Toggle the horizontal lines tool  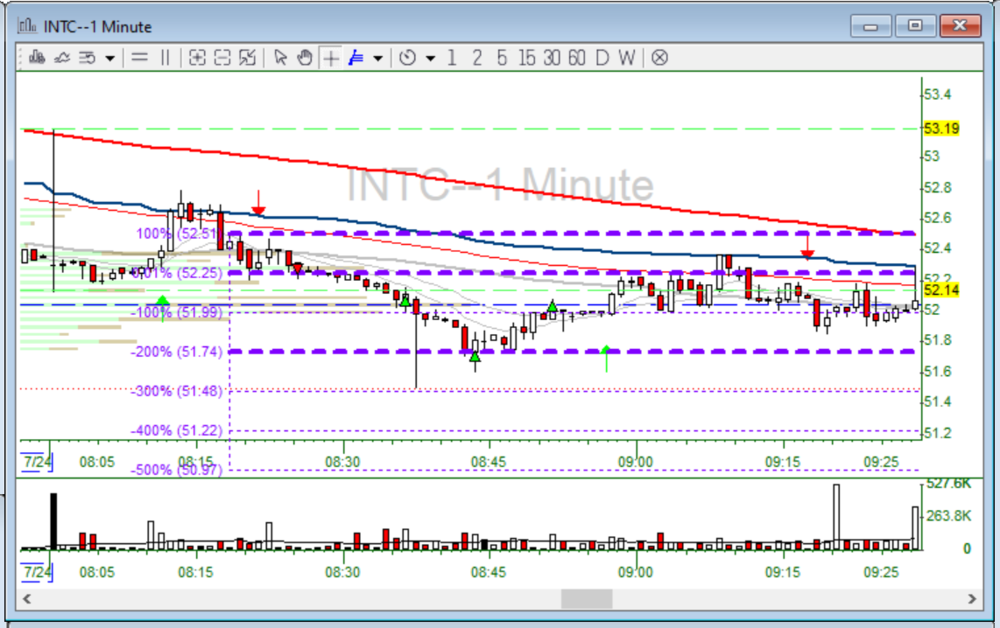pos(140,58)
